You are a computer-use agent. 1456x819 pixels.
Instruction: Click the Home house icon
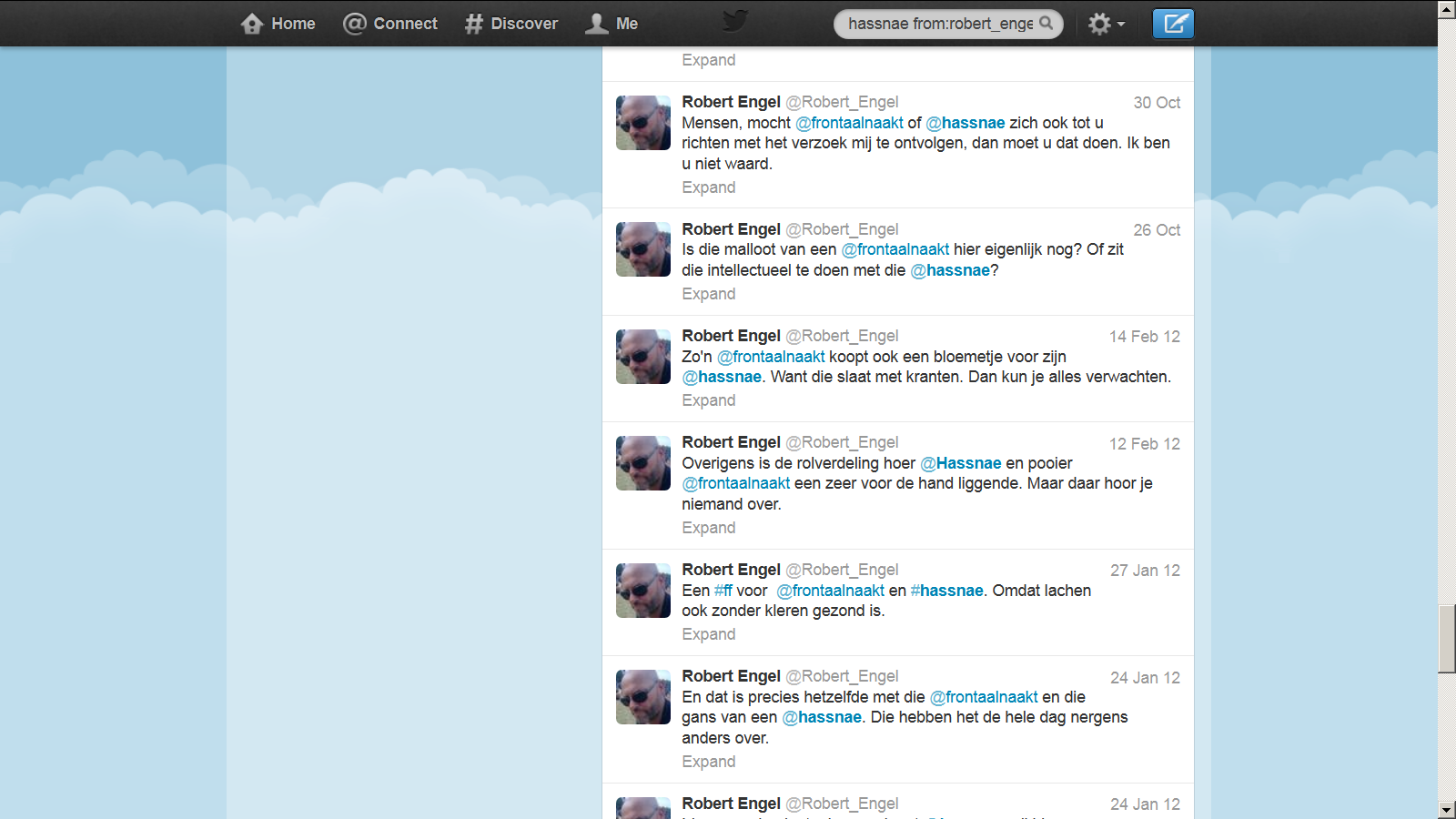click(x=252, y=24)
